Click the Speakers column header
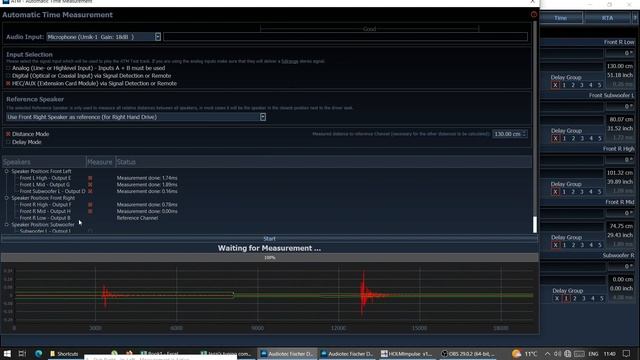This screenshot has height=360, width=640. [44, 162]
